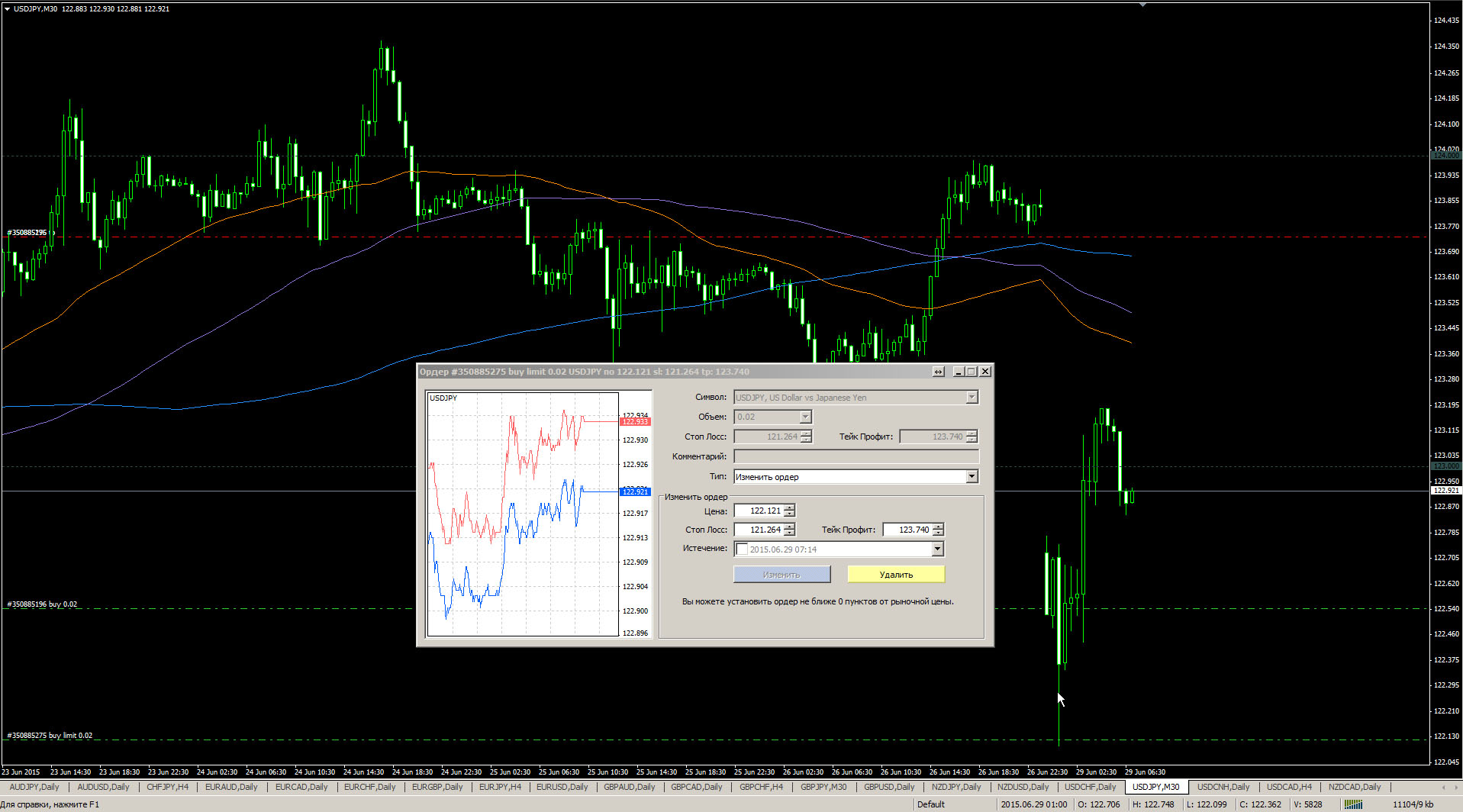The image size is (1463, 812).
Task: Click the Изменить button
Action: point(781,575)
